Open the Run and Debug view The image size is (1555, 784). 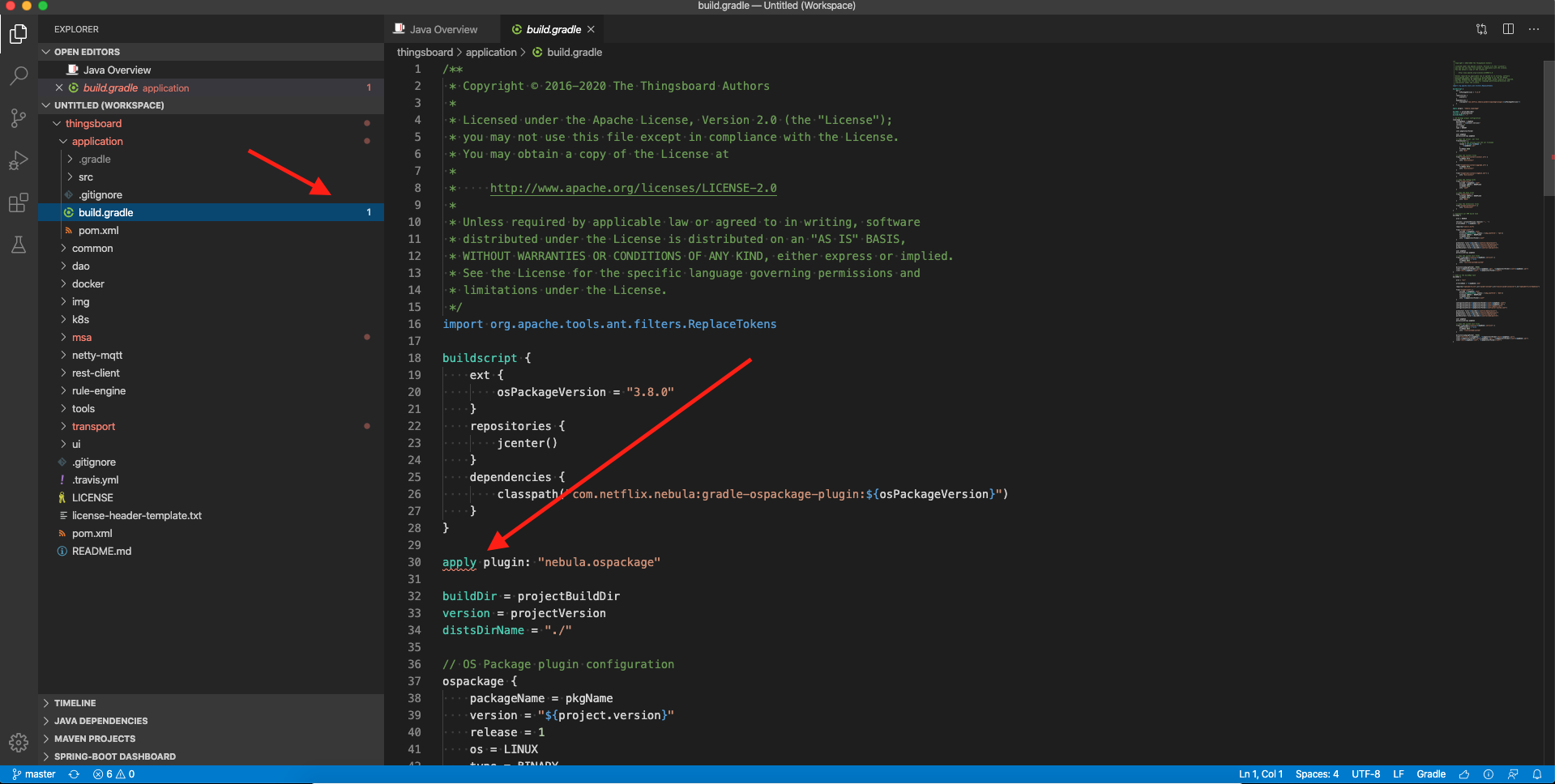18,160
